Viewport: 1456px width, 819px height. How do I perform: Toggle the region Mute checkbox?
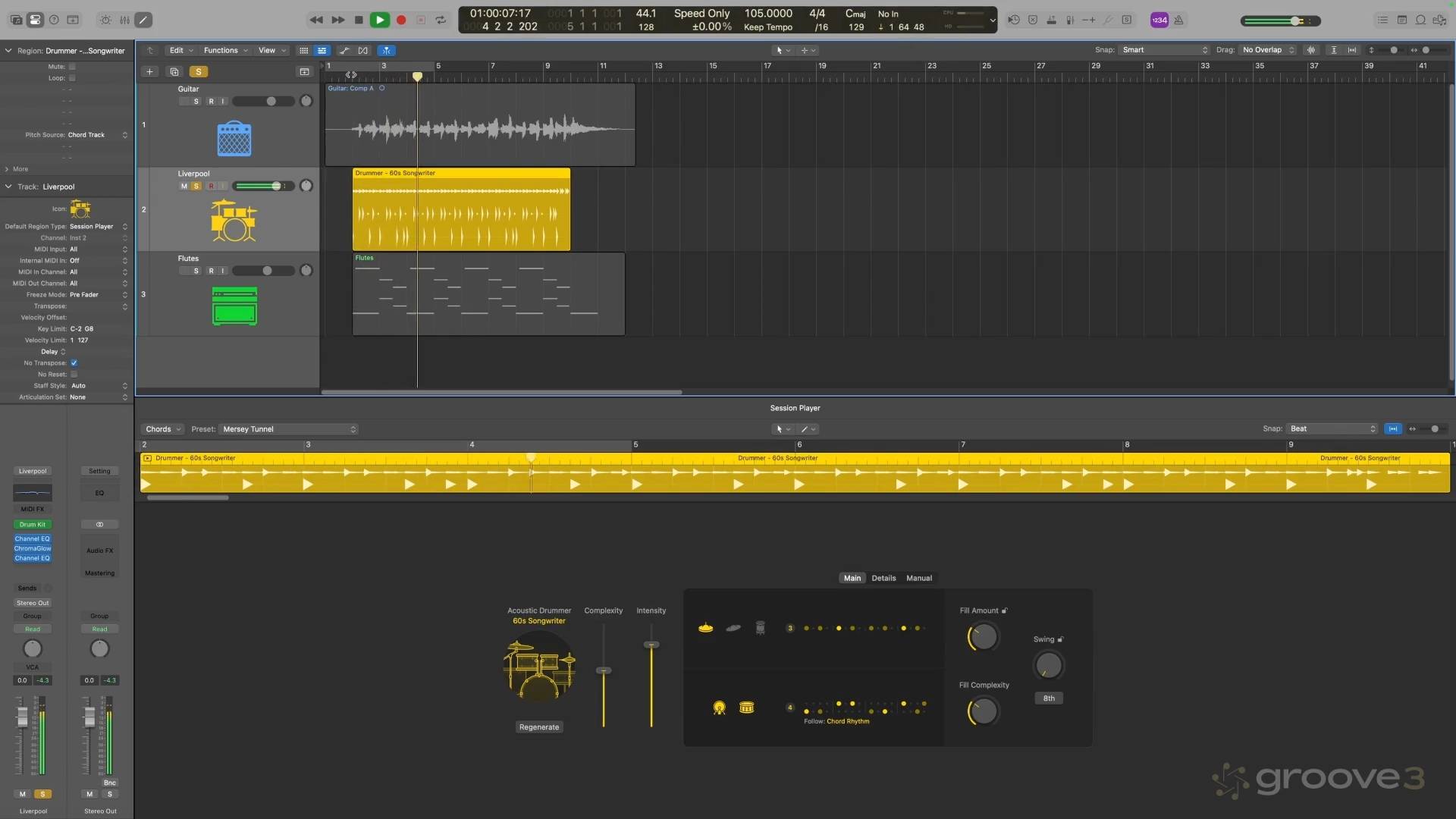point(72,67)
